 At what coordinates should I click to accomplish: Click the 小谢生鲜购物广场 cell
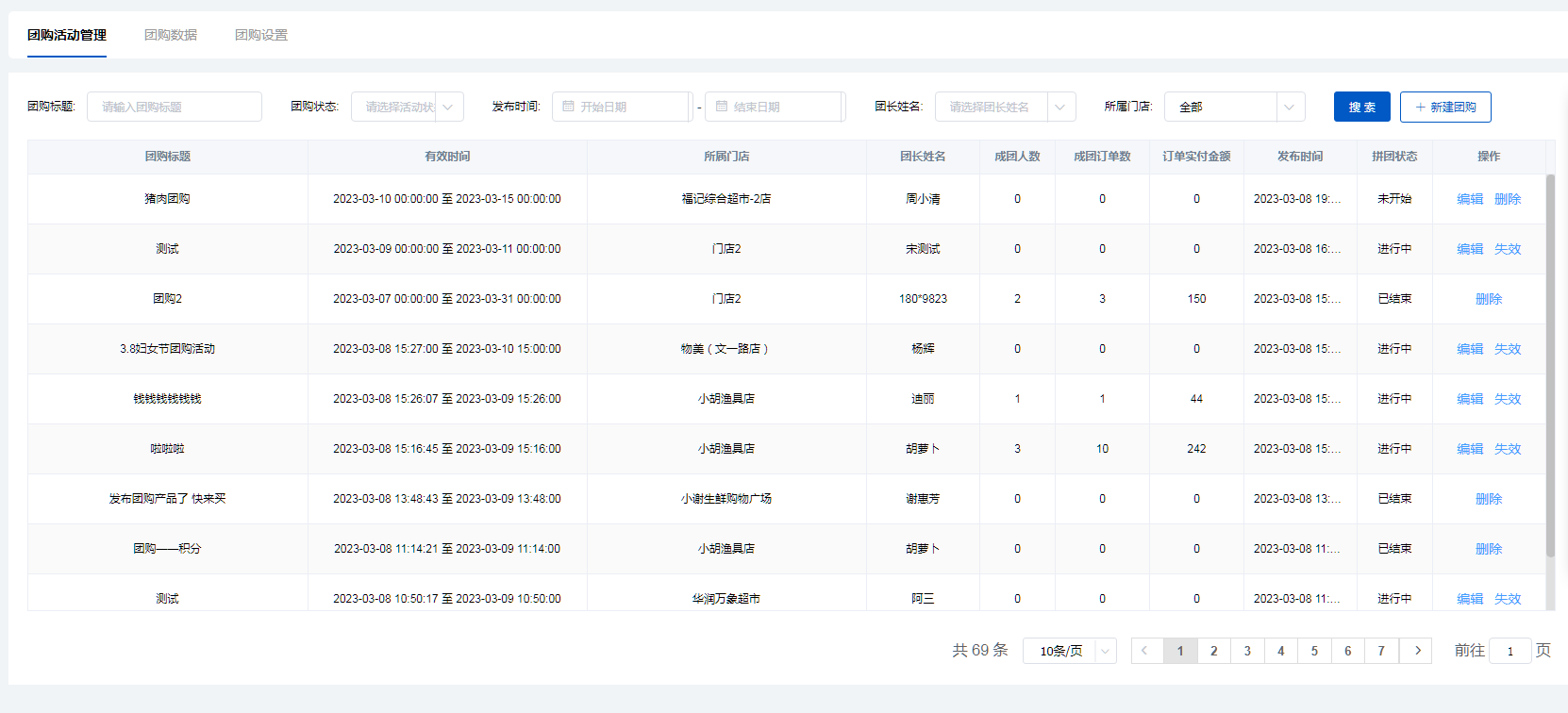pyautogui.click(x=726, y=499)
